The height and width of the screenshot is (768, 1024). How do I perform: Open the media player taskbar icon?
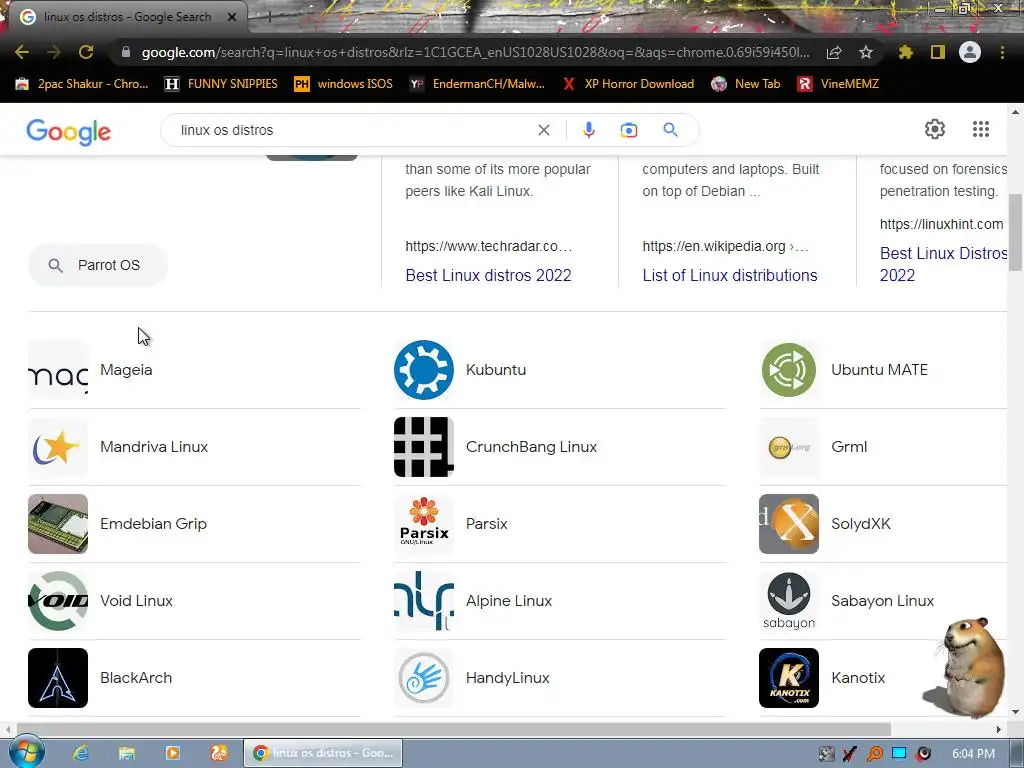point(172,753)
